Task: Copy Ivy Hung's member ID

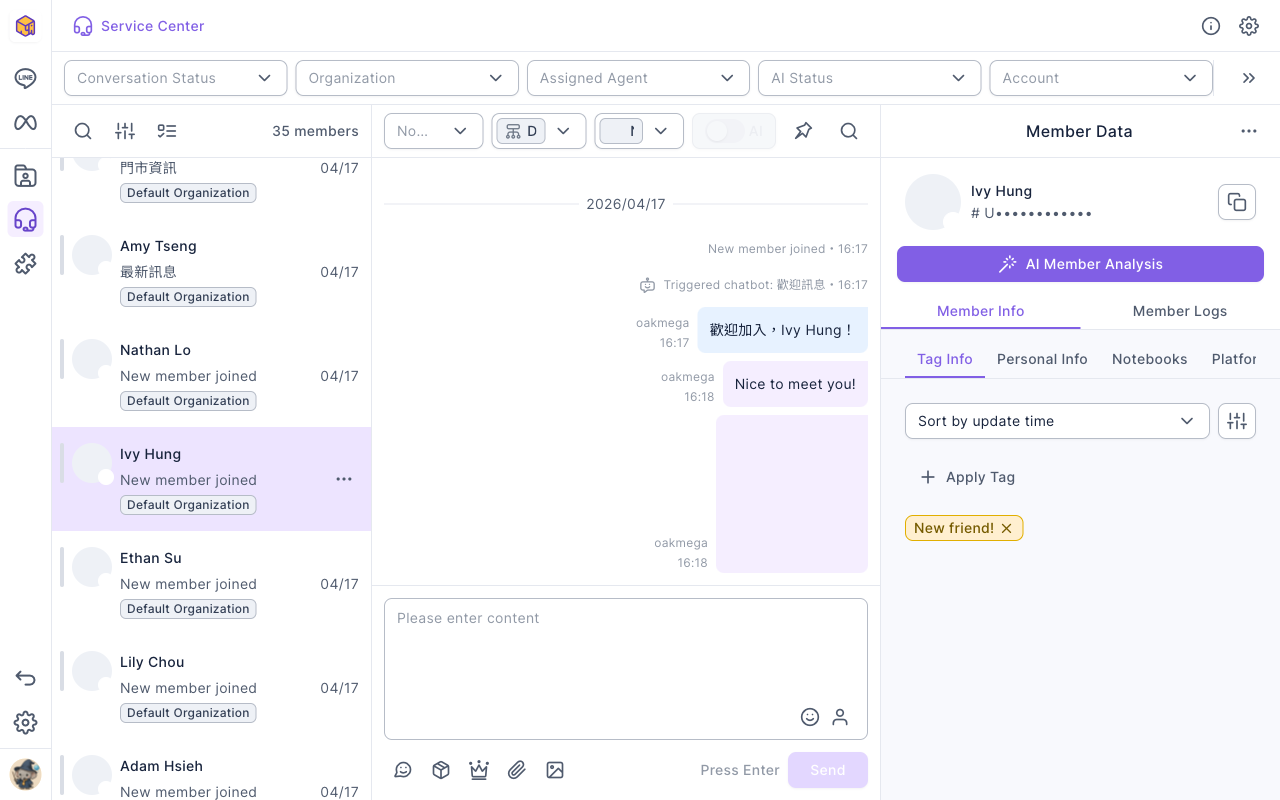Action: coord(1237,202)
